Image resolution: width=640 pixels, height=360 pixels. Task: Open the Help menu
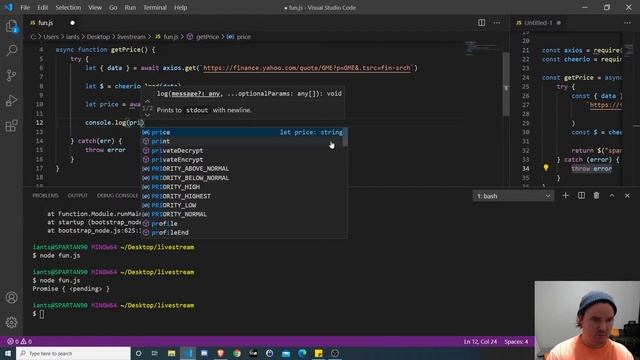click(x=180, y=7)
